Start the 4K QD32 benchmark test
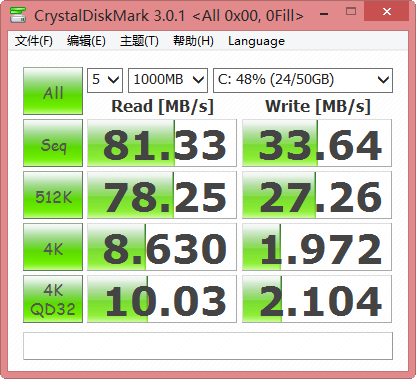This screenshot has height=379, width=416. (53, 299)
